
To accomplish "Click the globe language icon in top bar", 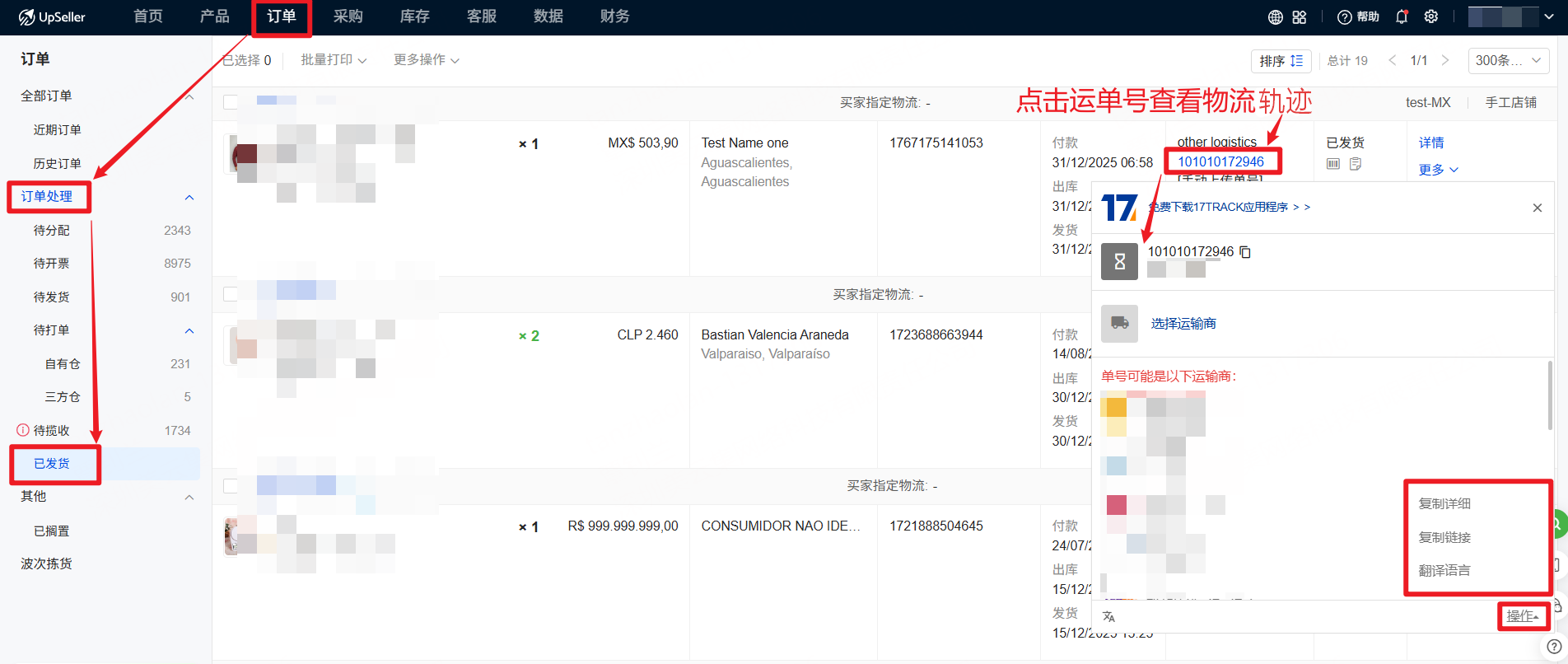I will pos(1275,17).
